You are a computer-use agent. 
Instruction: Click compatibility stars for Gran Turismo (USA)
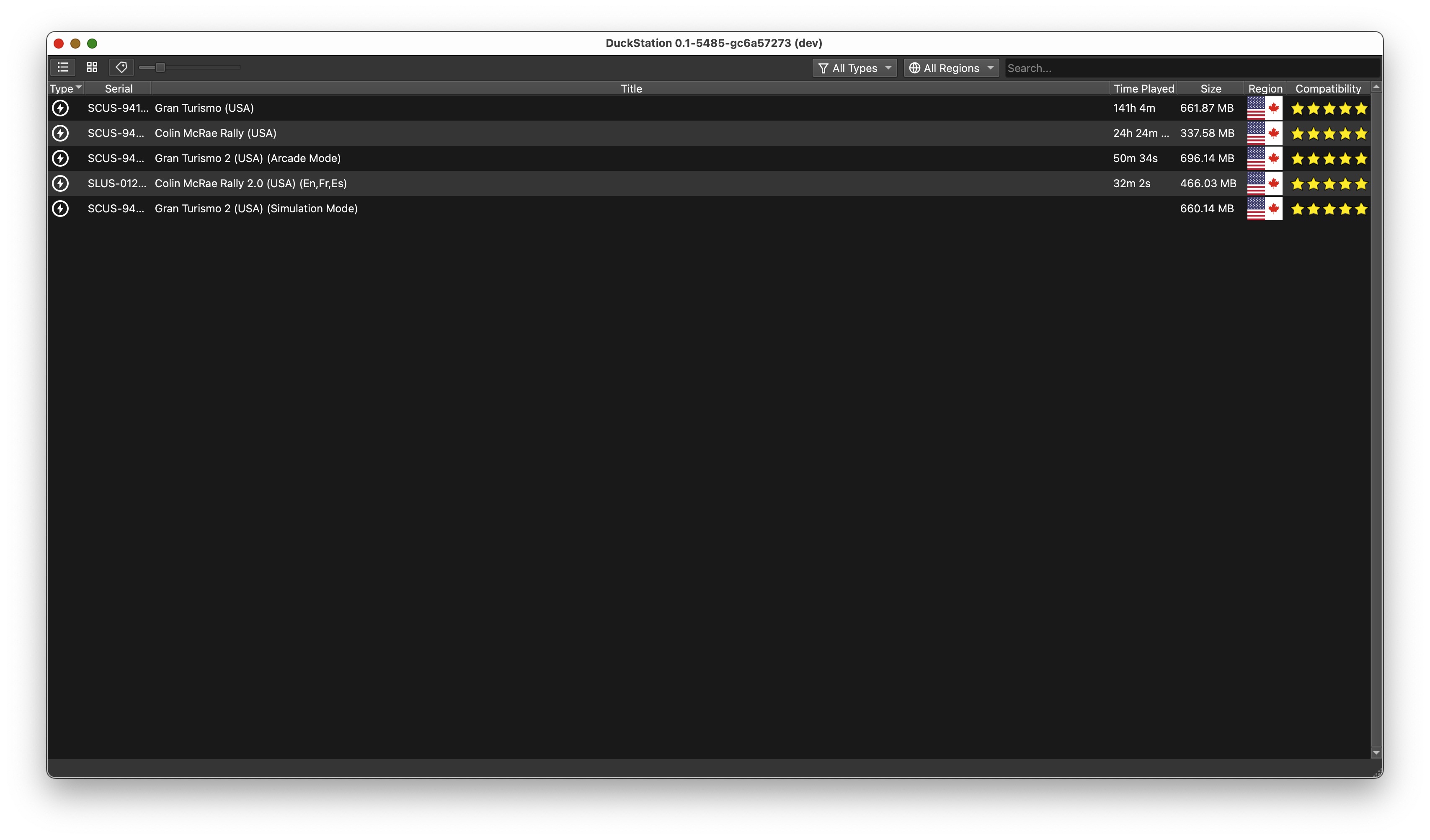click(x=1329, y=108)
